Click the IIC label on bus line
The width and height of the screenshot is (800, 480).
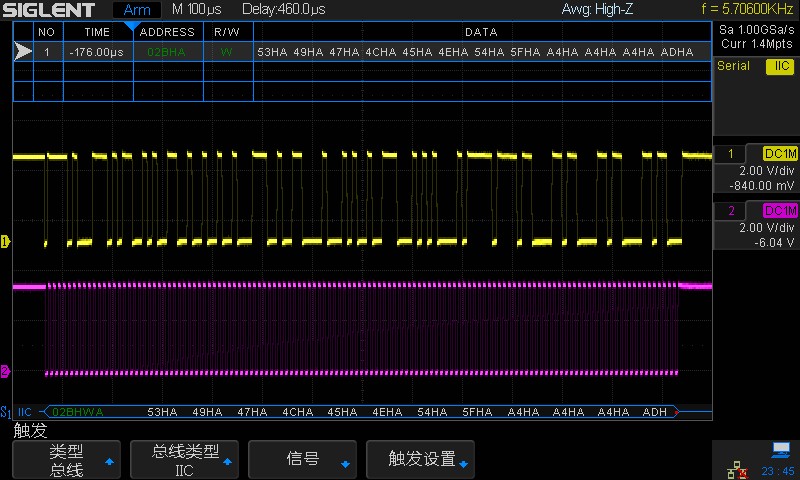point(24,412)
